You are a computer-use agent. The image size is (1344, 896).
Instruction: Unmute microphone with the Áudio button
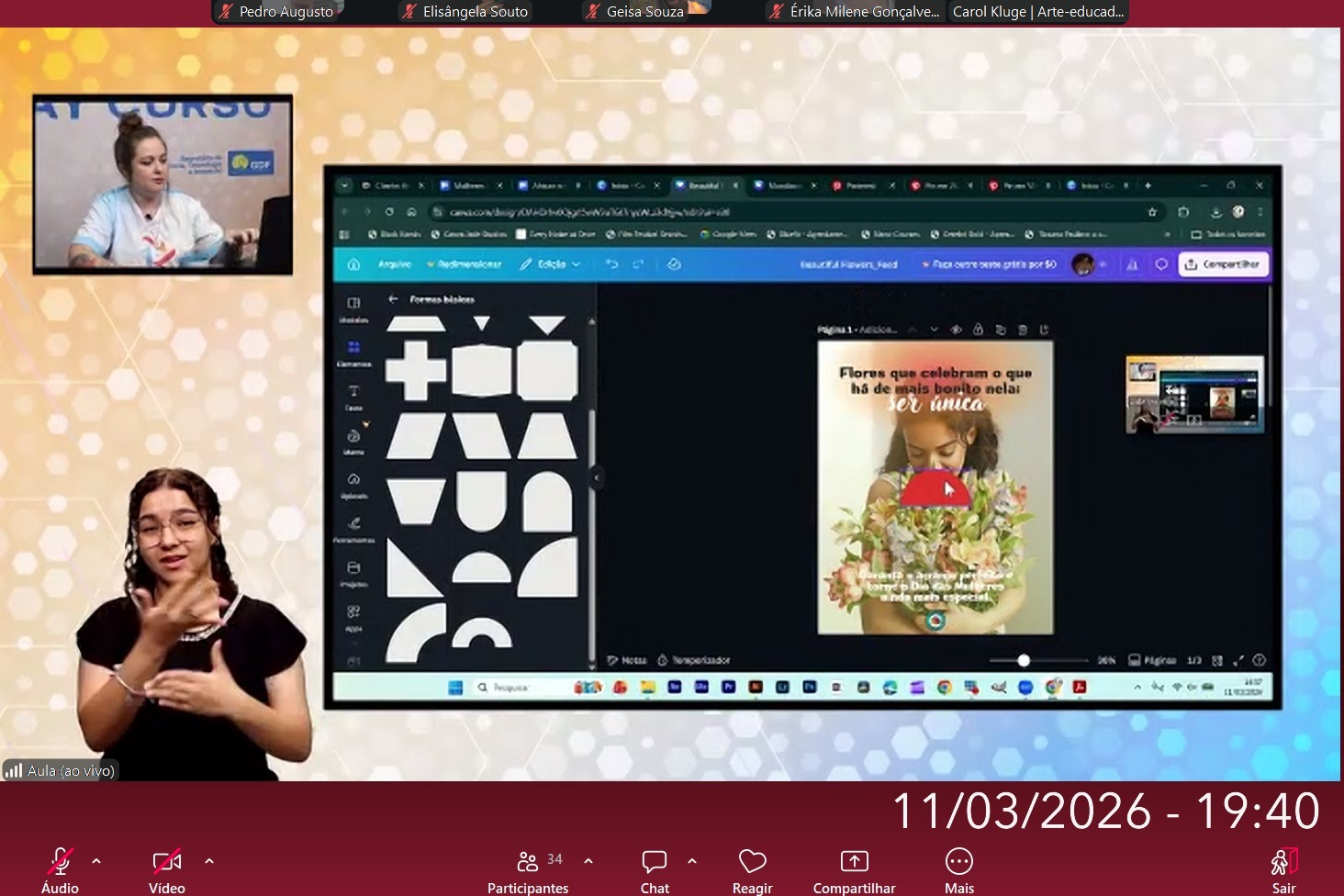[61, 870]
